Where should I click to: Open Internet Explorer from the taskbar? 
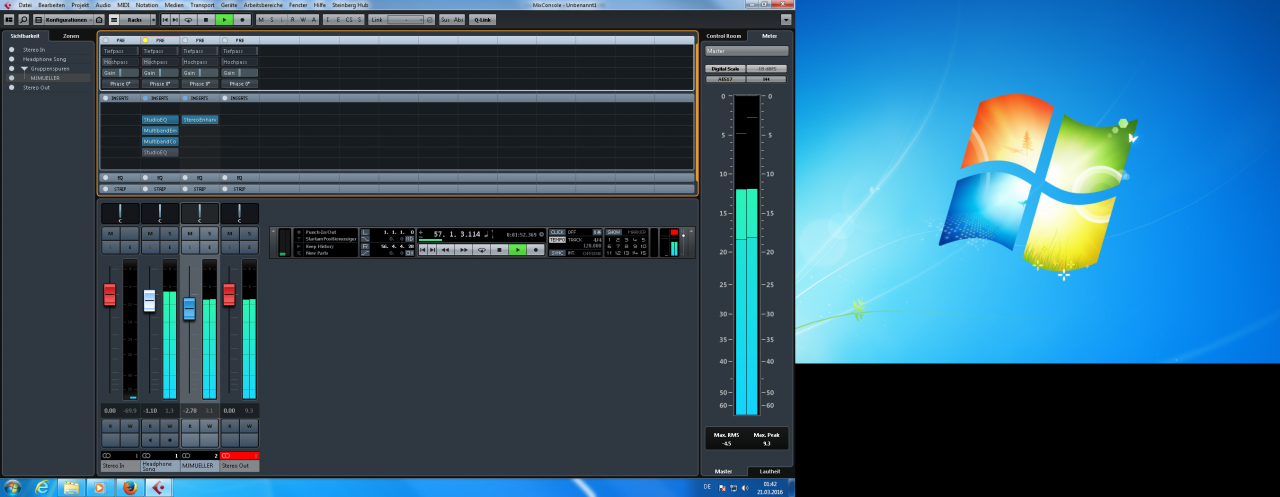tap(42, 487)
